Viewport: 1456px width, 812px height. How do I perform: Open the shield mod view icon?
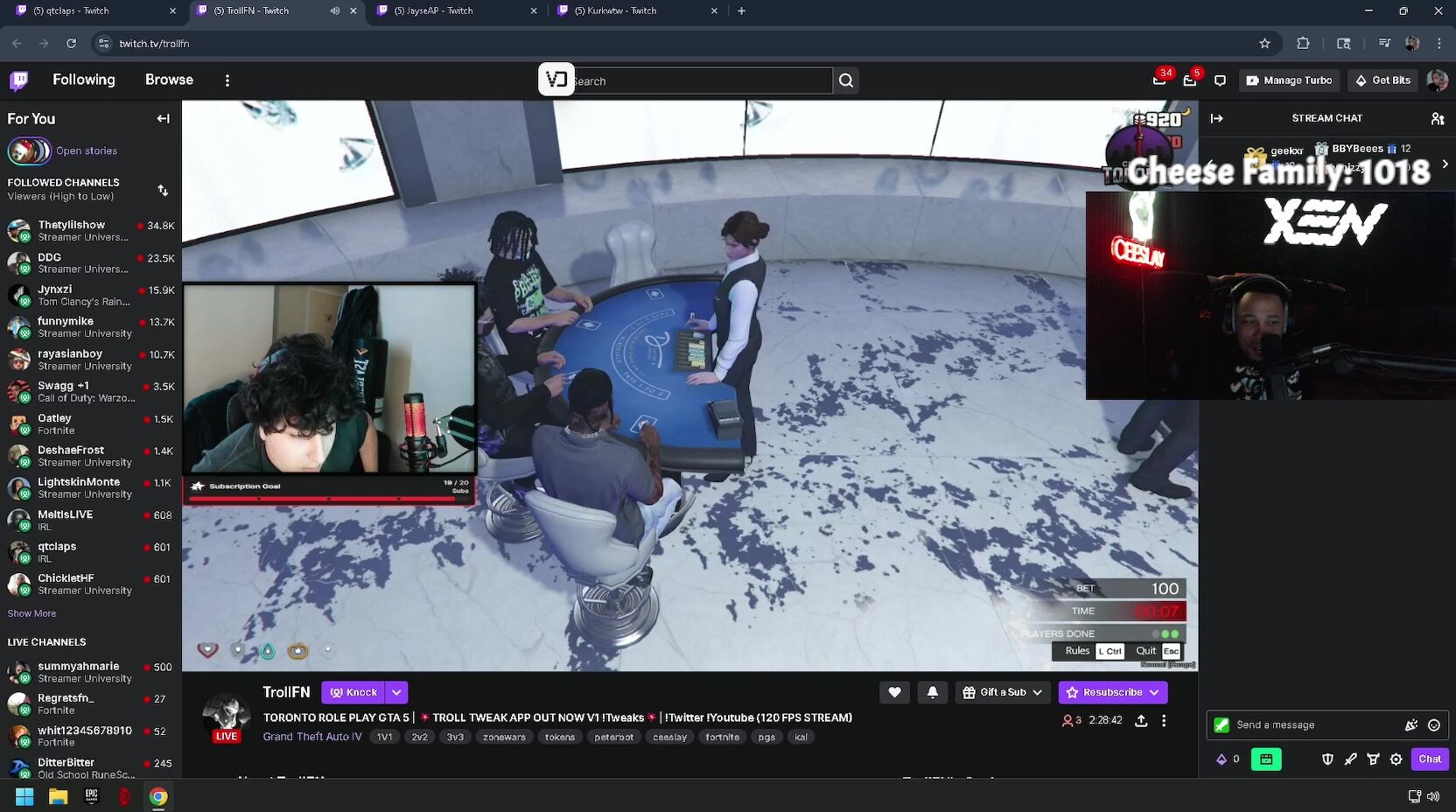(x=1327, y=759)
